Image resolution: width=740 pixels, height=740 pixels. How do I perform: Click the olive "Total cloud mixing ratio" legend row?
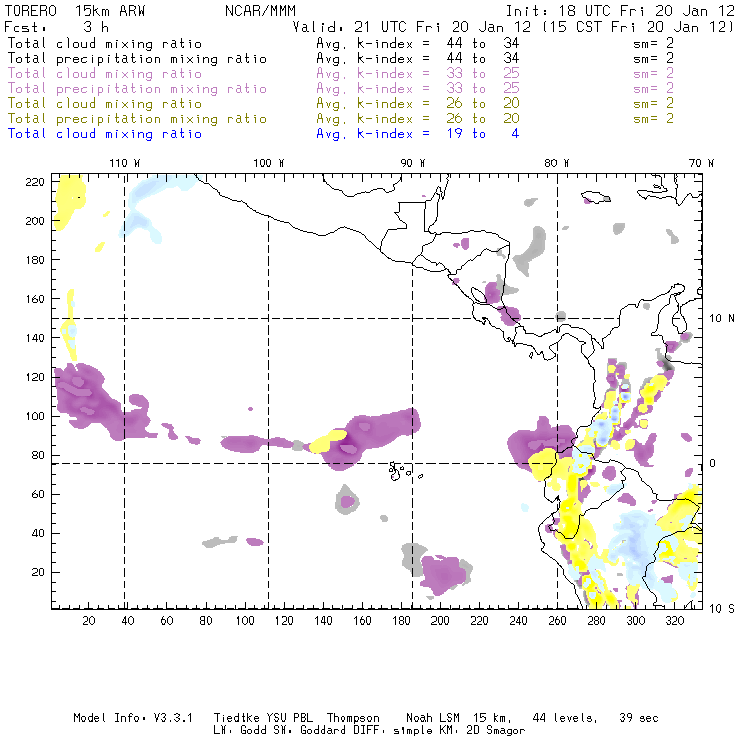[105, 104]
